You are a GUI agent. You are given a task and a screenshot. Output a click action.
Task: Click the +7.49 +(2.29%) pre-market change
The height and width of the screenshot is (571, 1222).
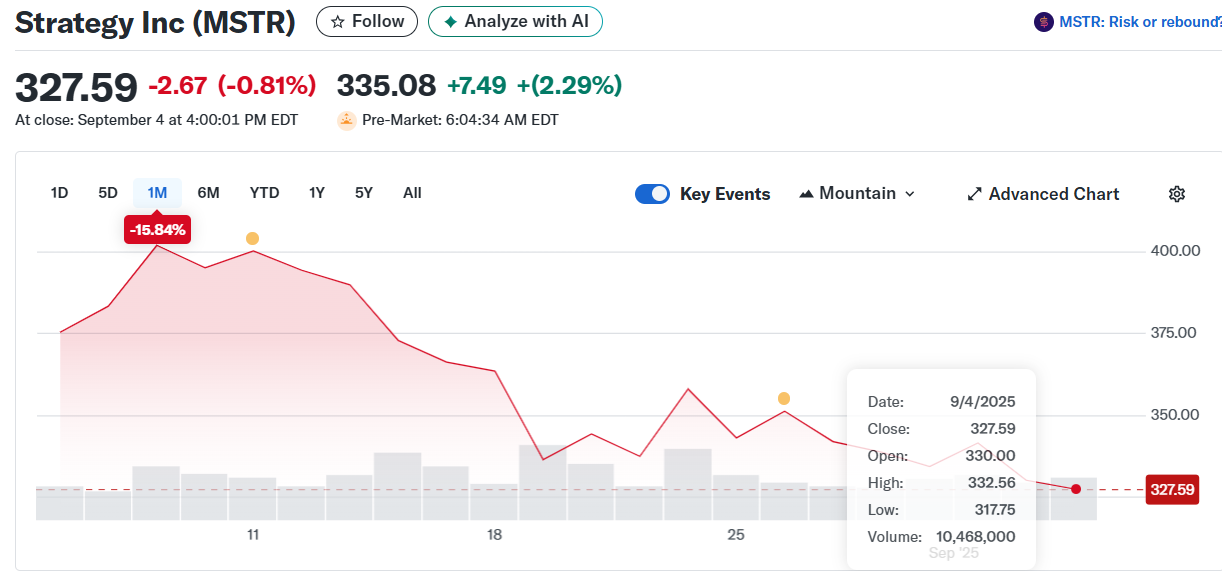pyautogui.click(x=534, y=86)
